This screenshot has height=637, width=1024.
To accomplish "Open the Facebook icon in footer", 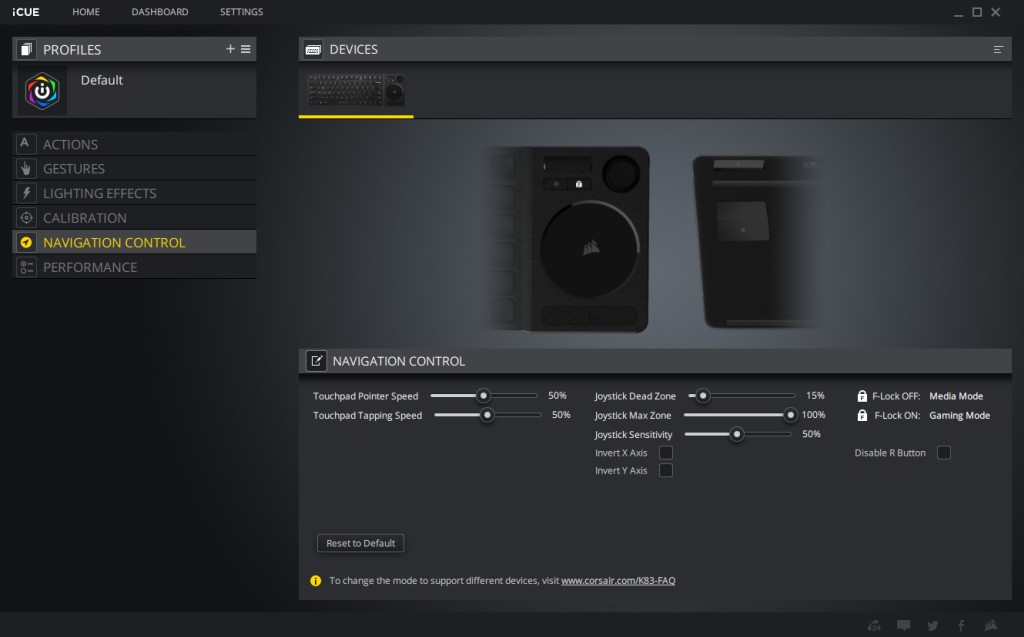I will pos(961,626).
